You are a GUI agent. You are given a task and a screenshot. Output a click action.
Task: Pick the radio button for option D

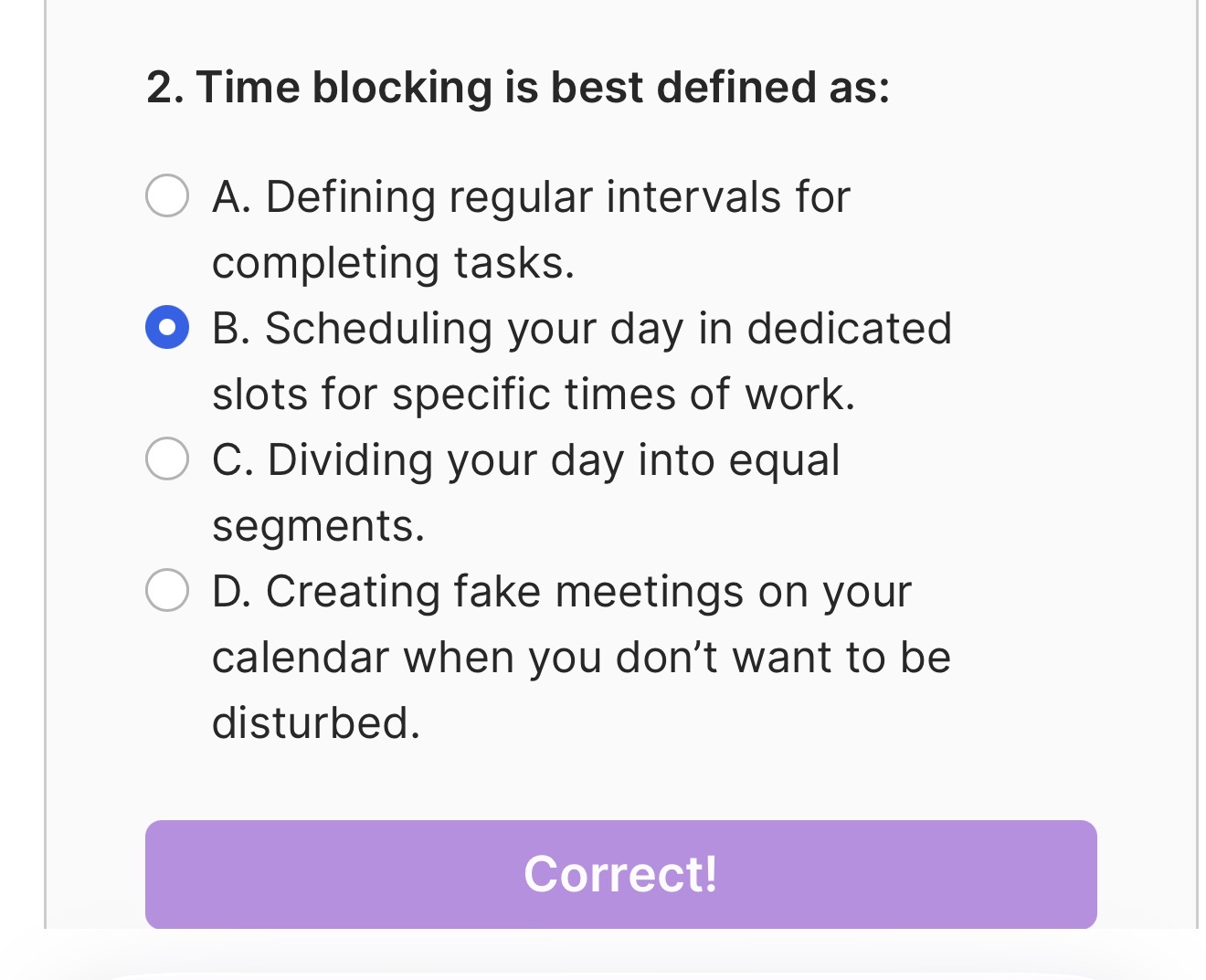[x=167, y=590]
